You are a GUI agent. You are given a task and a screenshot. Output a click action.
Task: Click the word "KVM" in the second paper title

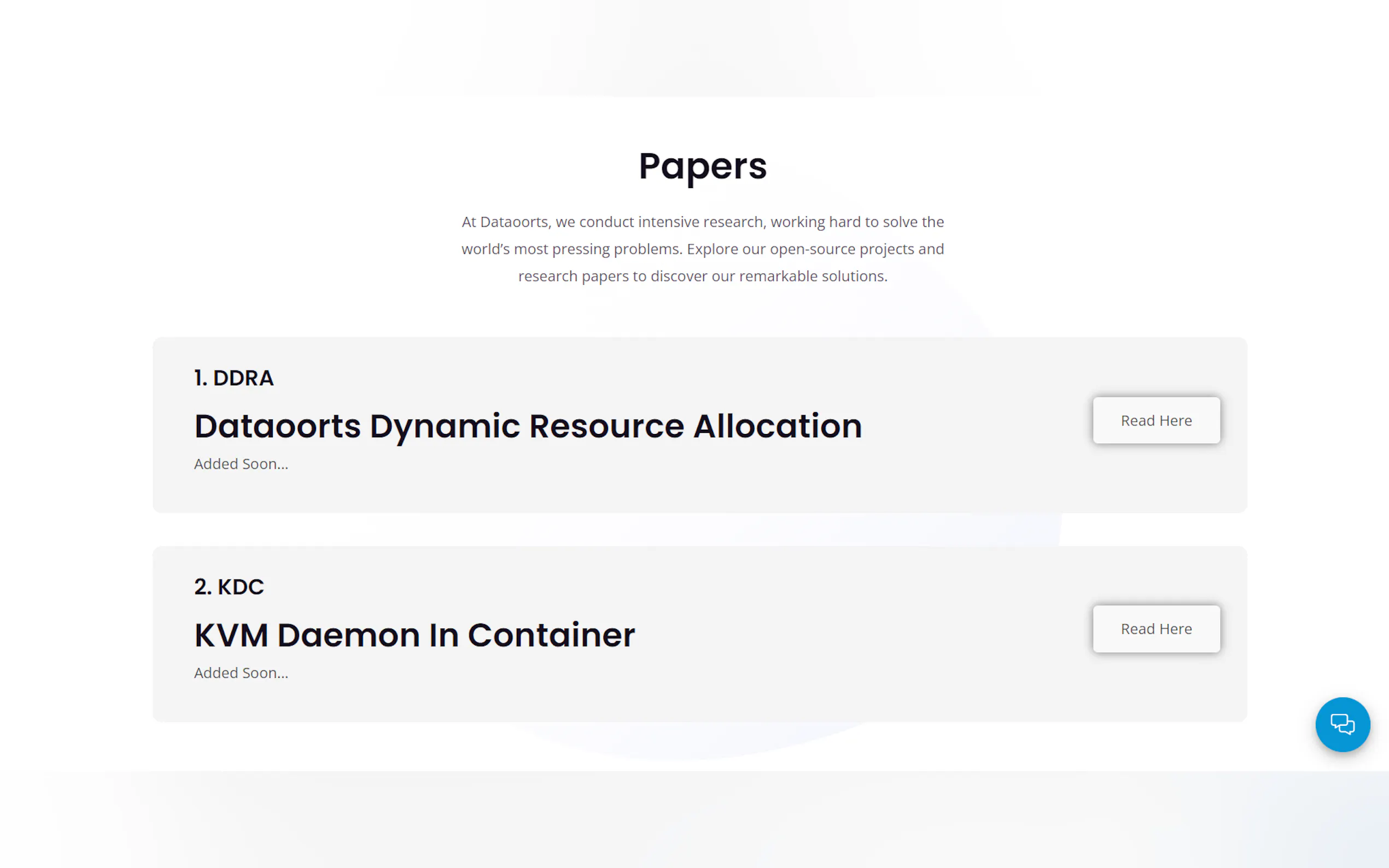tap(231, 635)
